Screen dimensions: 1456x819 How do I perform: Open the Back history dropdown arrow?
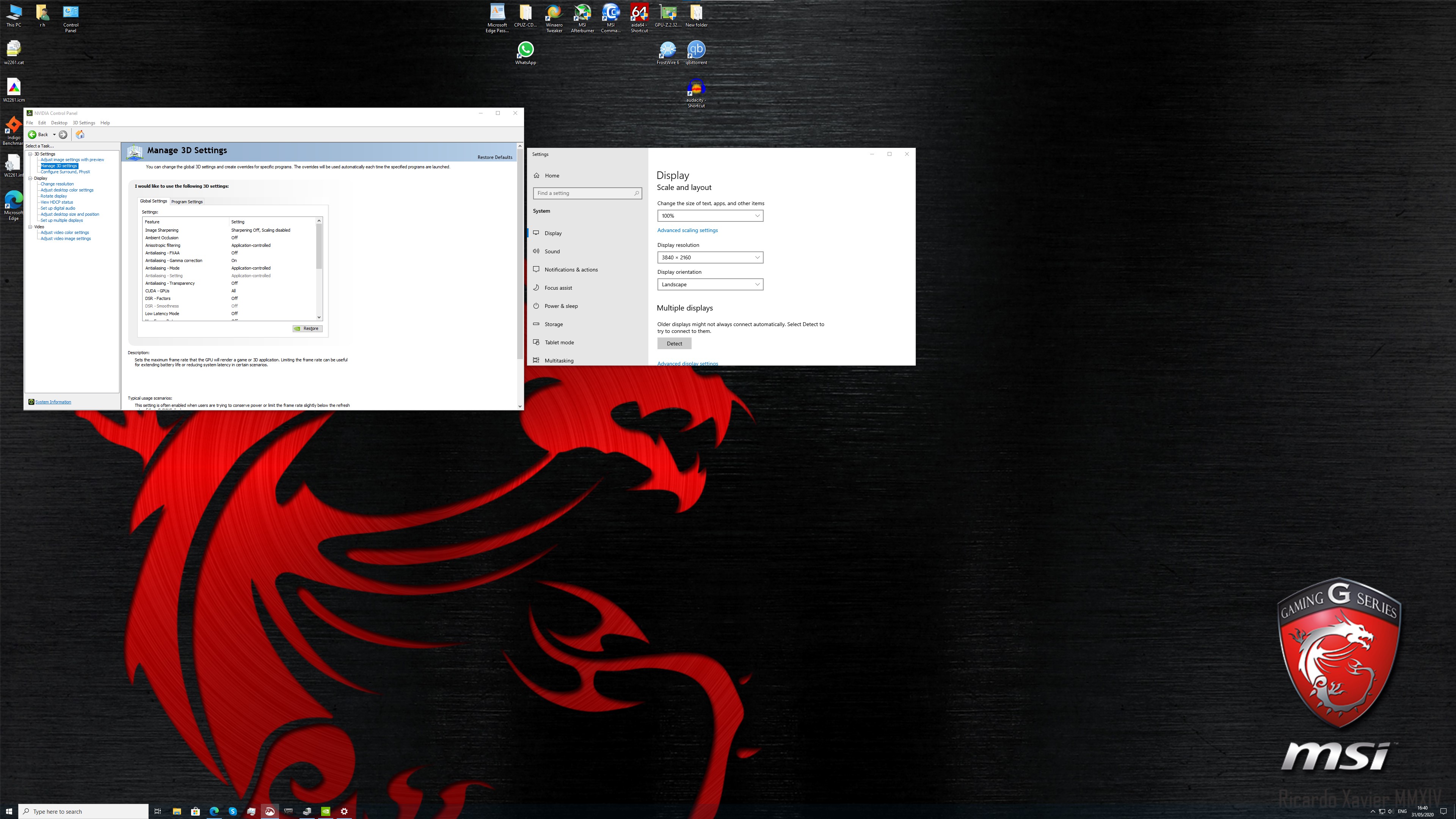pyautogui.click(x=54, y=135)
